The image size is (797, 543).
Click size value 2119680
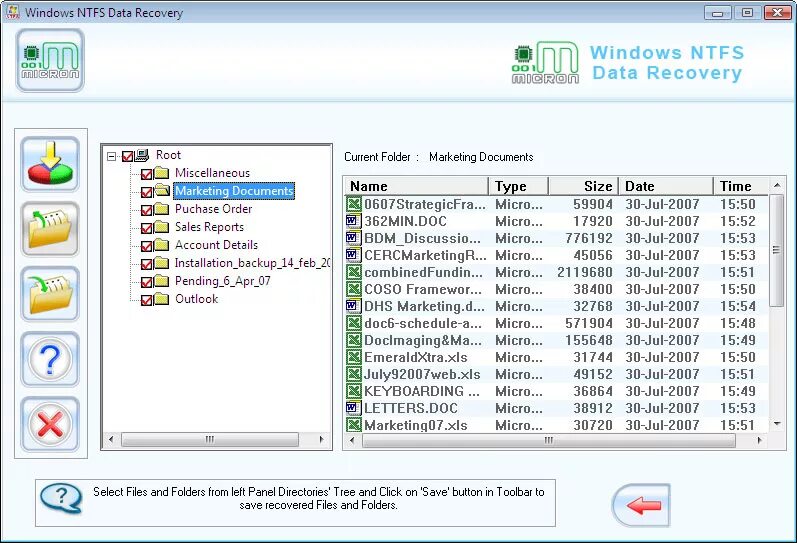(x=585, y=272)
